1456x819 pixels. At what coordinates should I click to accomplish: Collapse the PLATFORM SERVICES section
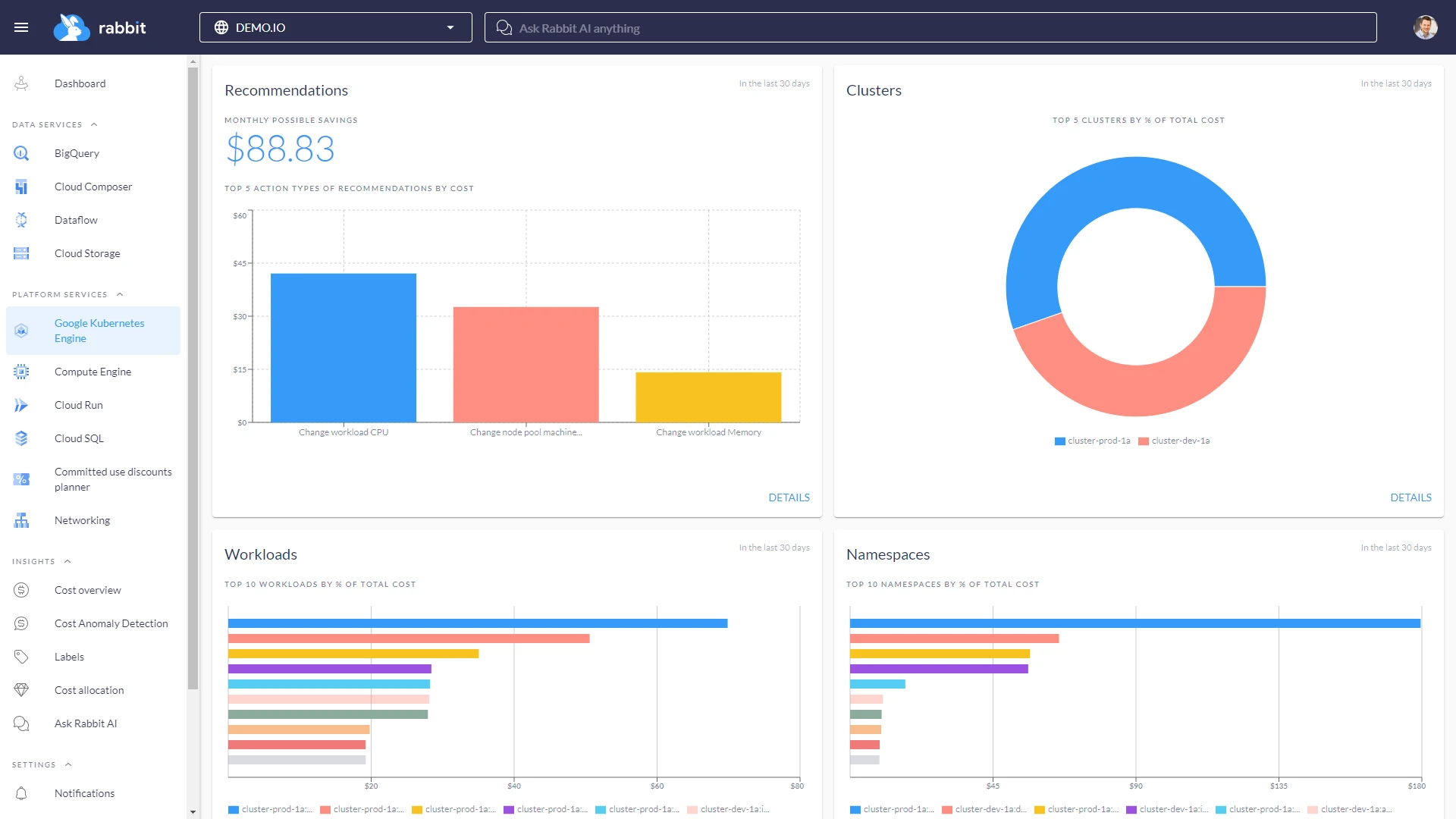[119, 294]
